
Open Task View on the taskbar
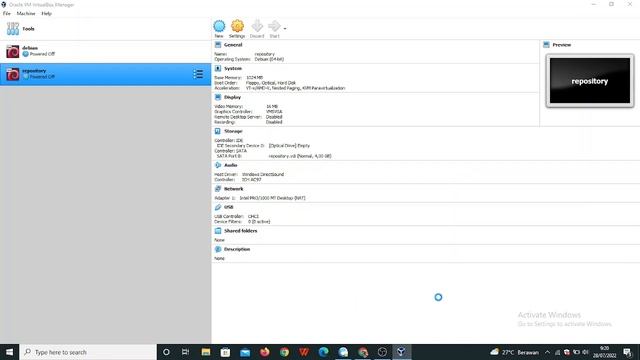coord(185,352)
